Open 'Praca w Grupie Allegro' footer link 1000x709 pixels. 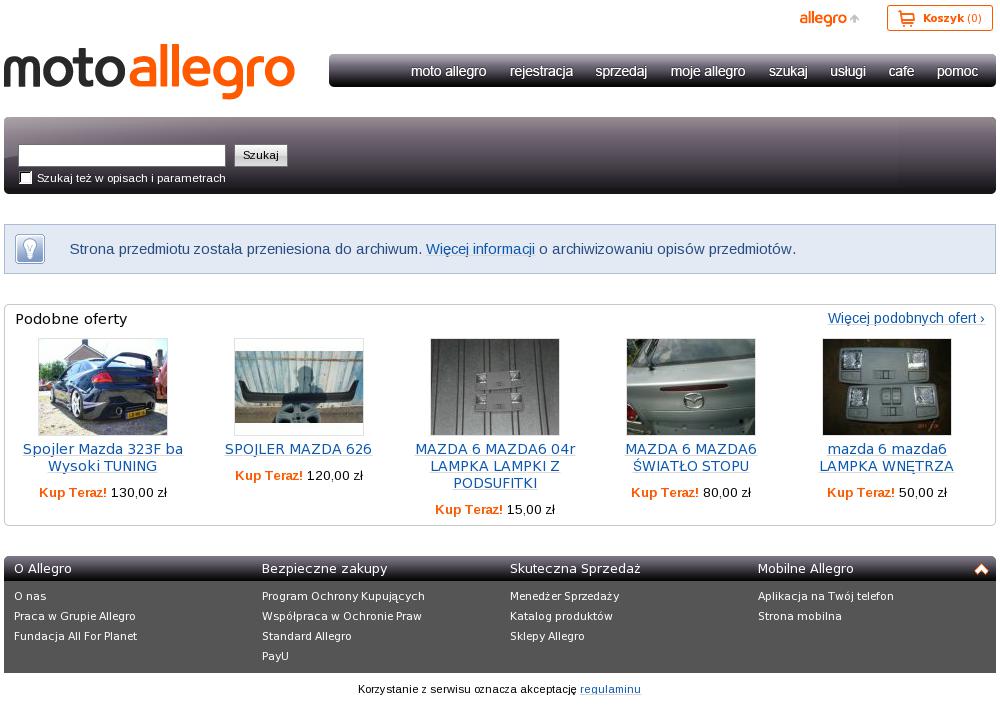pyautogui.click(x=75, y=616)
